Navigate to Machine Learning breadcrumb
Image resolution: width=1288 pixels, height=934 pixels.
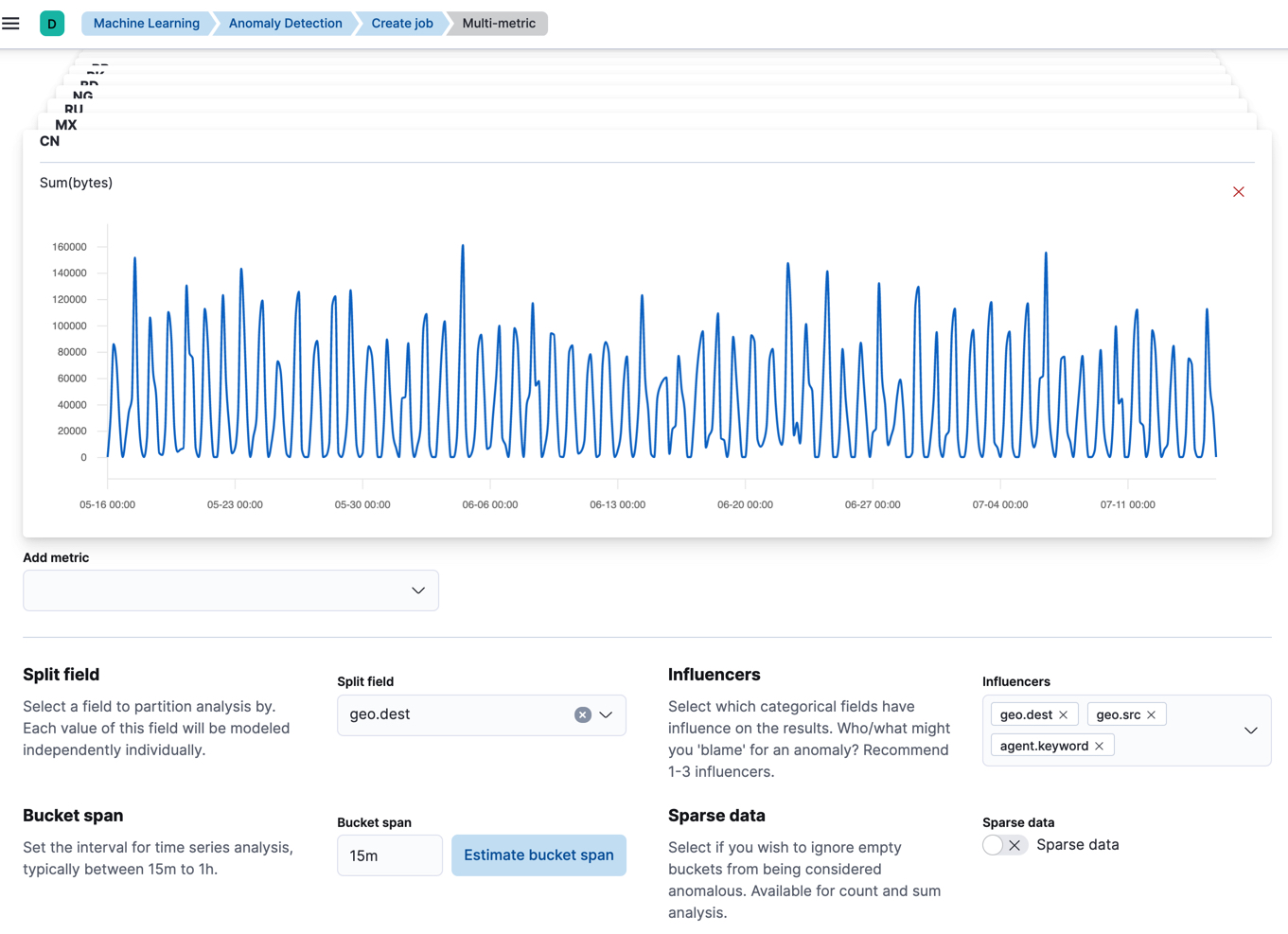(x=145, y=23)
